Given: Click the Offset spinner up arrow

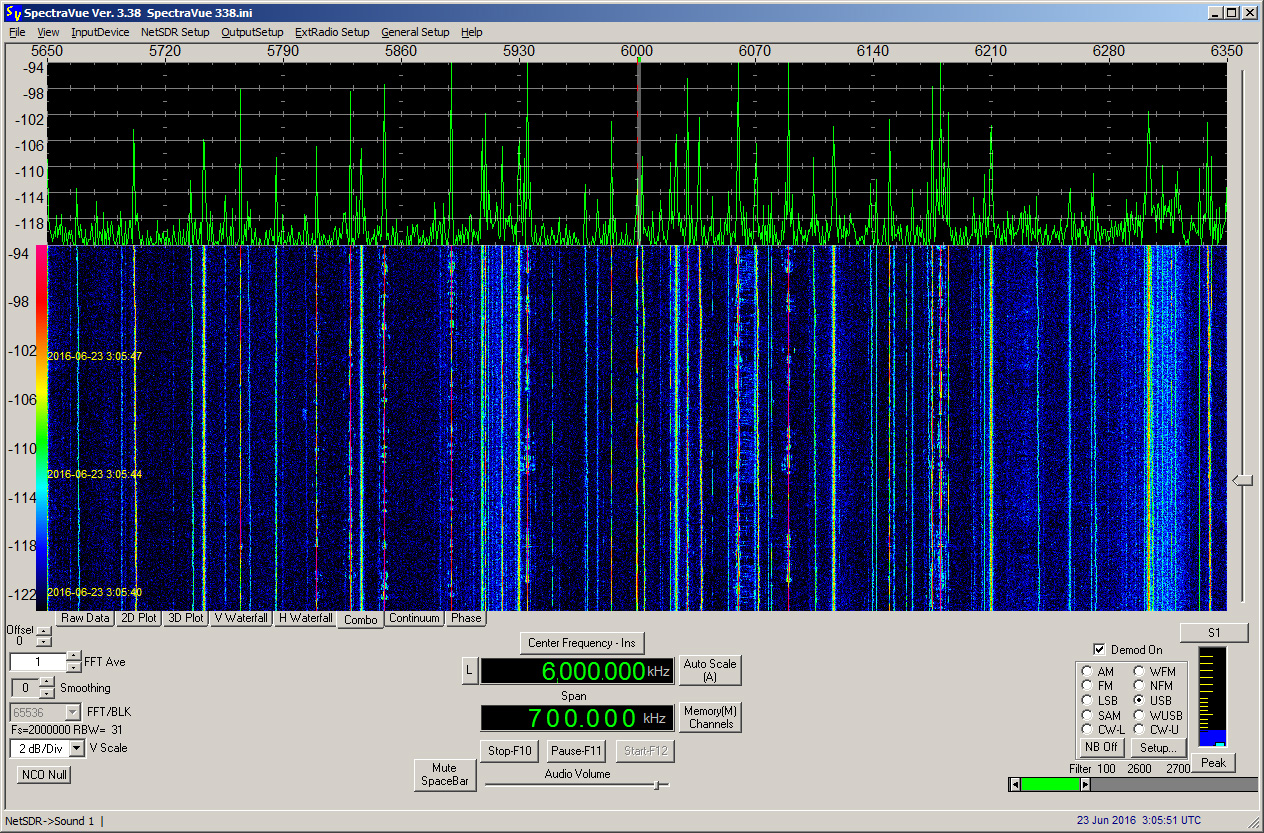Looking at the screenshot, I should 43,631.
